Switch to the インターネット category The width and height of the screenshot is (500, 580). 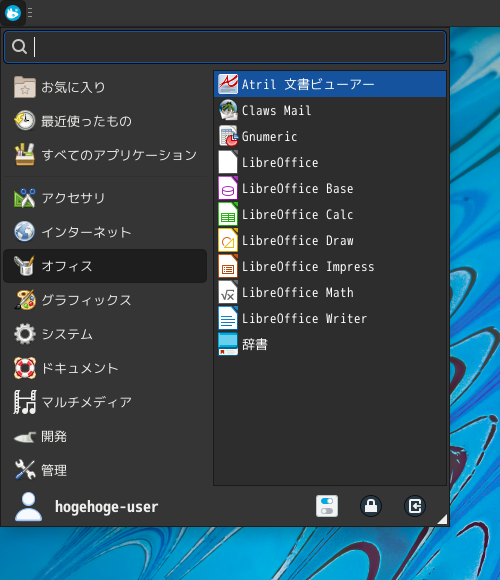point(105,232)
